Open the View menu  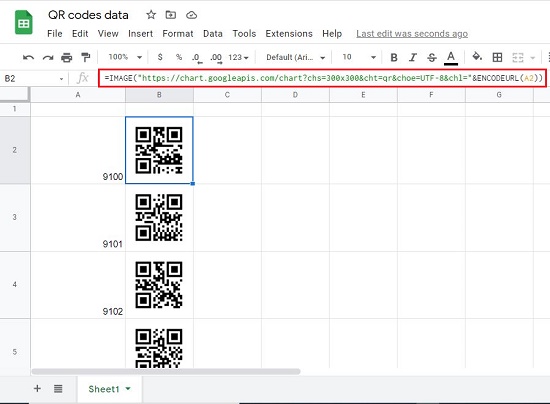click(108, 34)
